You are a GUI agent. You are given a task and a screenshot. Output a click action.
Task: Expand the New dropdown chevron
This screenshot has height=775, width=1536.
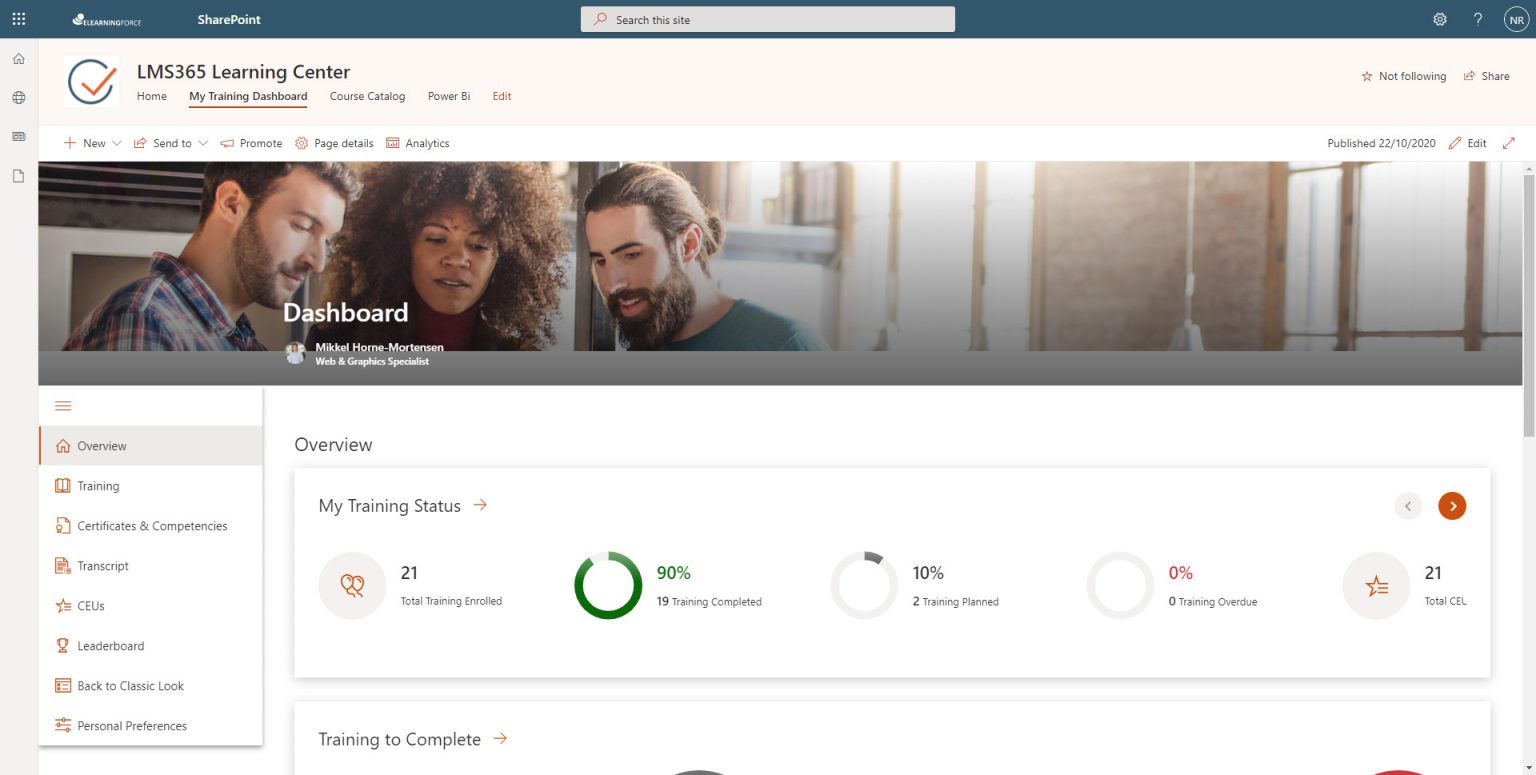click(117, 143)
